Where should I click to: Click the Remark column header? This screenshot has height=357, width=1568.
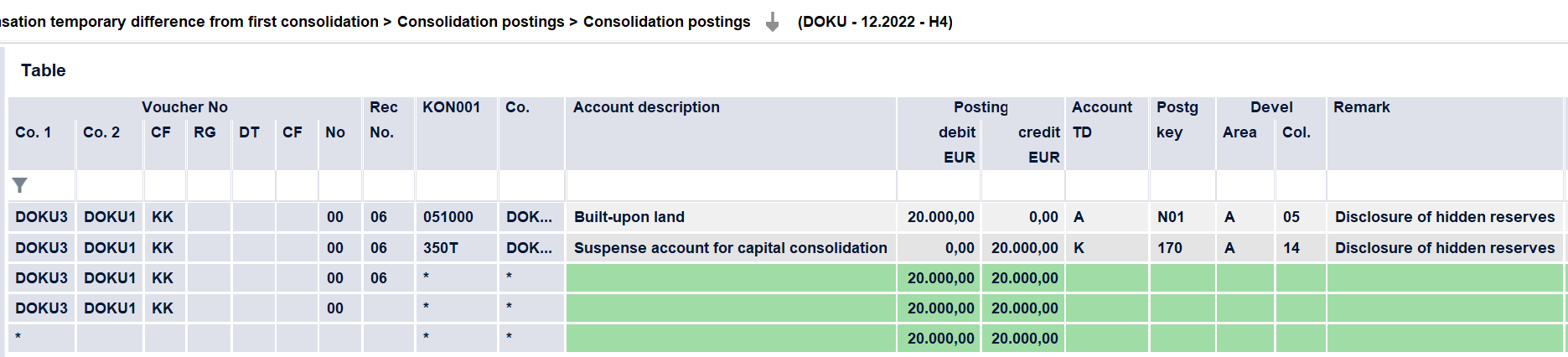(1361, 107)
